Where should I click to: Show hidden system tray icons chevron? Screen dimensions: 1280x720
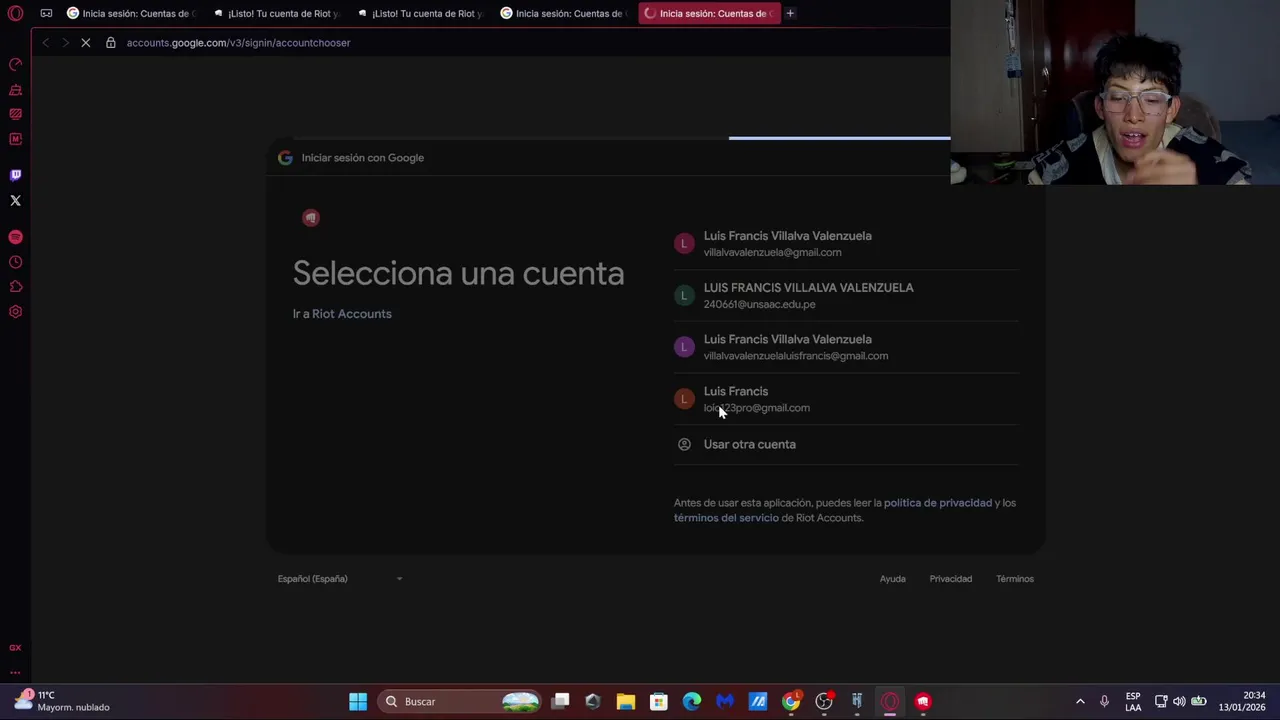[1080, 701]
